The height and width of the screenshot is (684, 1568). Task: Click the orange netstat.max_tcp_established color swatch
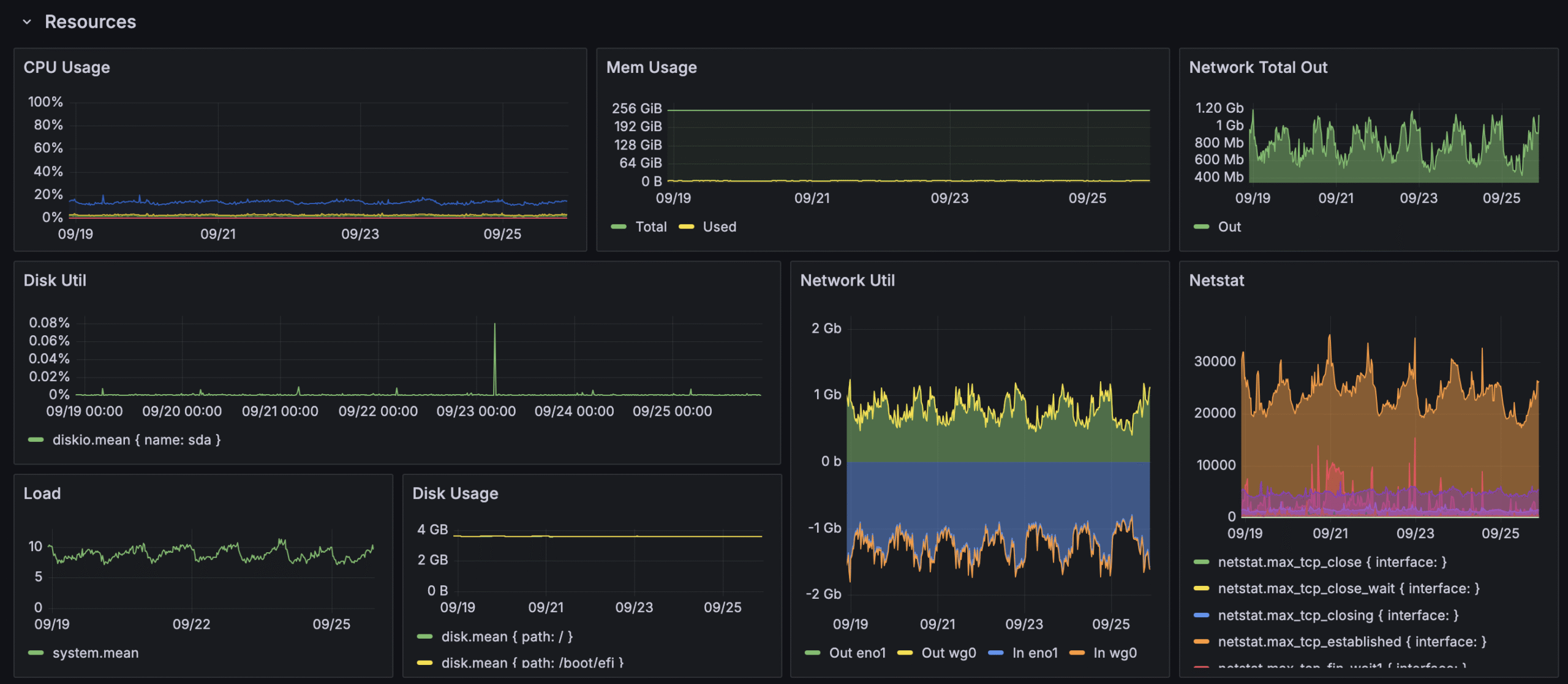click(1201, 642)
